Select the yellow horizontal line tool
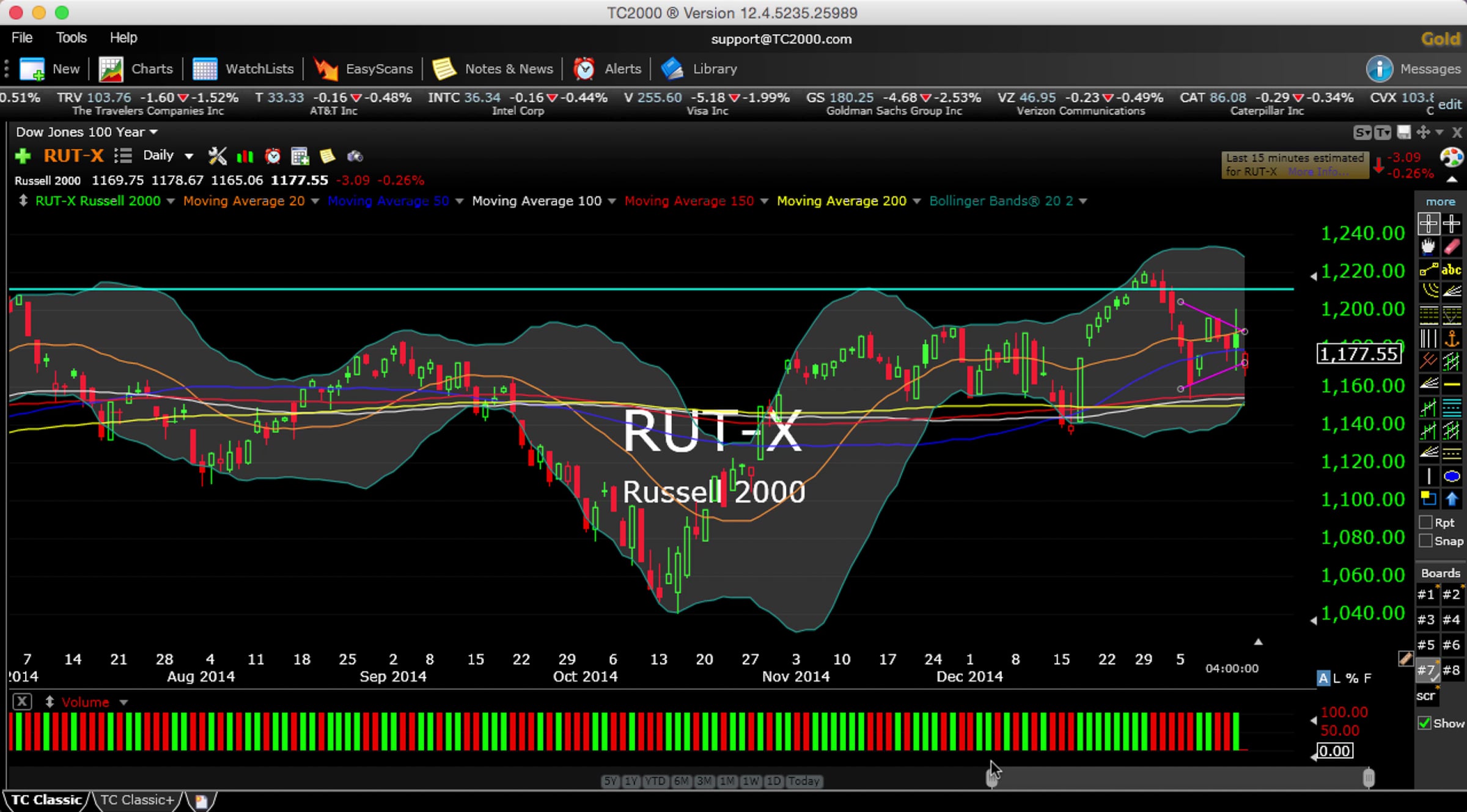The height and width of the screenshot is (812, 1467). click(1452, 384)
